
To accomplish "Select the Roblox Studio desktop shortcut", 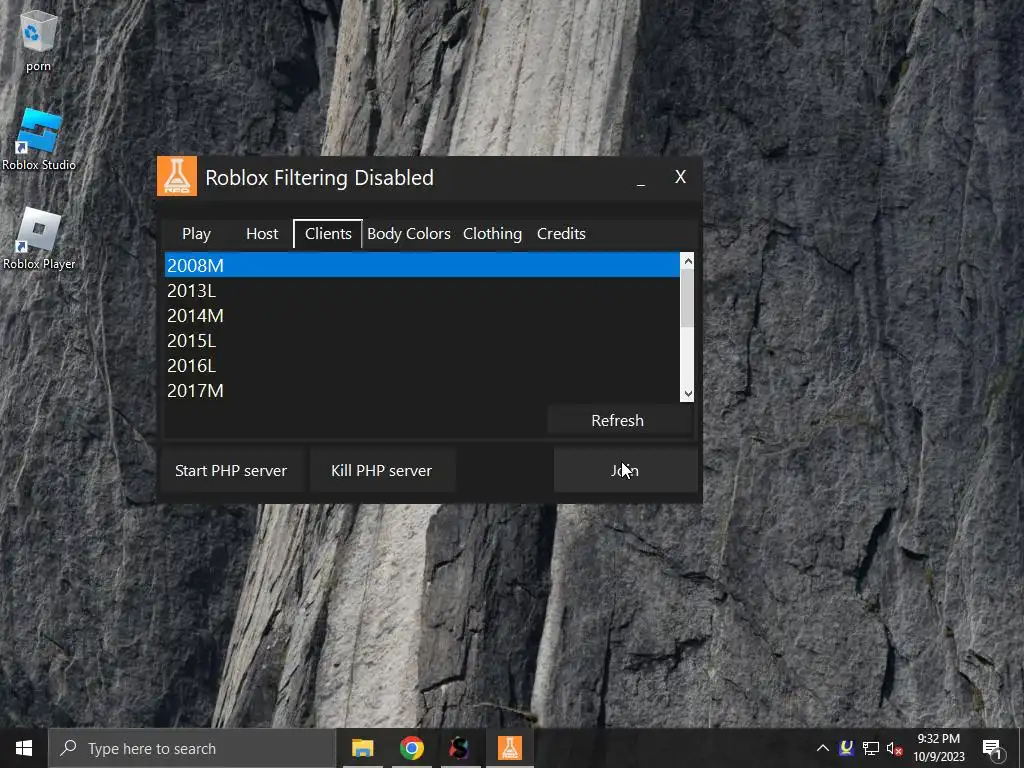I will click(39, 140).
